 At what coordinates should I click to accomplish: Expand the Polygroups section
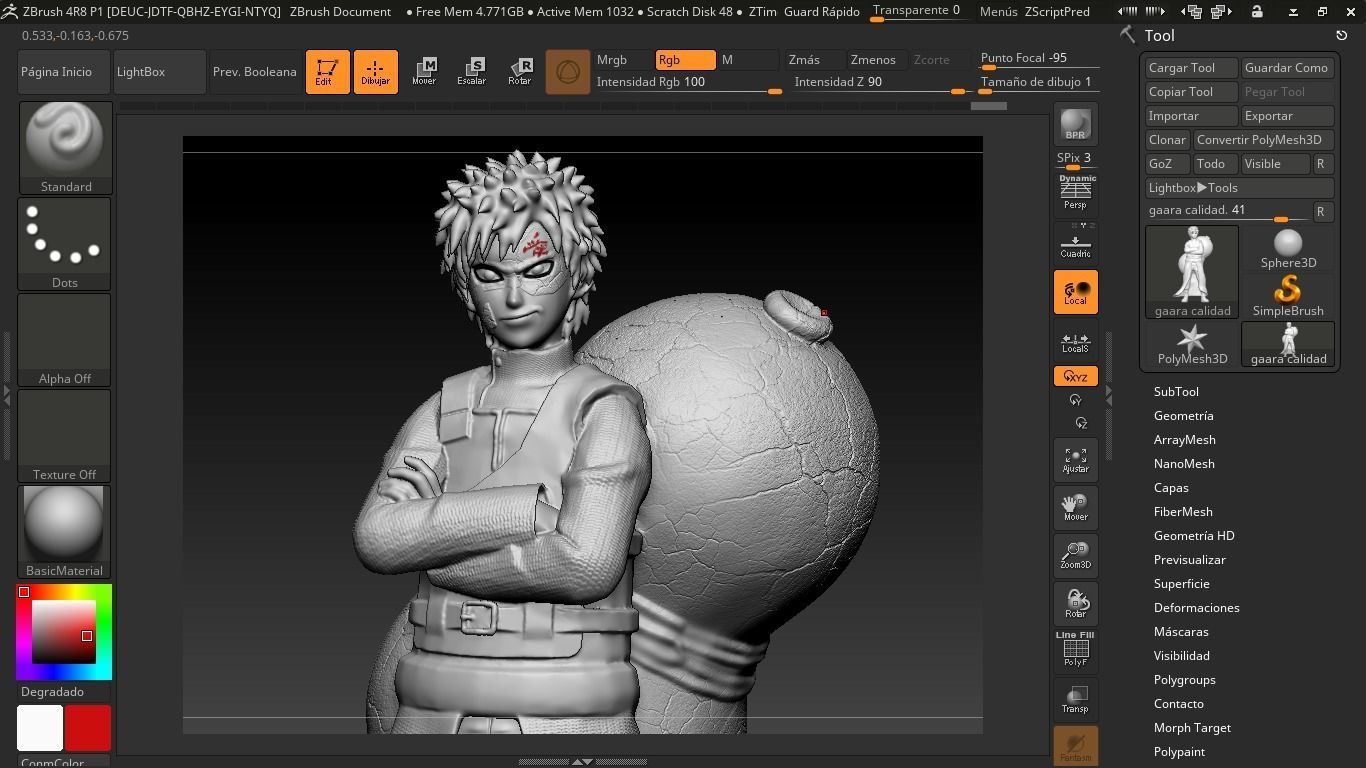coord(1184,680)
